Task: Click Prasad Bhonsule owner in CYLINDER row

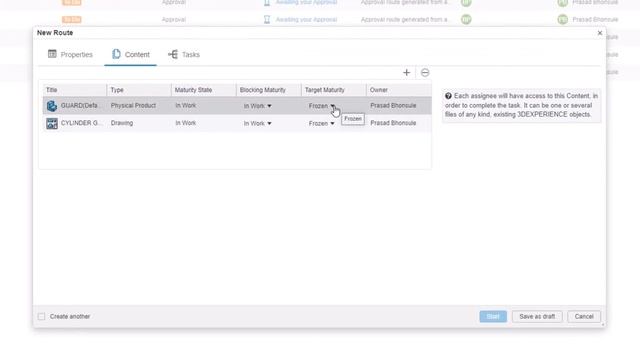Action: [393, 123]
